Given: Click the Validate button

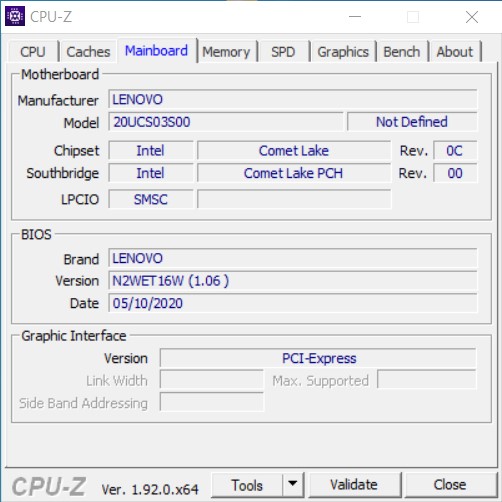Looking at the screenshot, I should pos(354,485).
